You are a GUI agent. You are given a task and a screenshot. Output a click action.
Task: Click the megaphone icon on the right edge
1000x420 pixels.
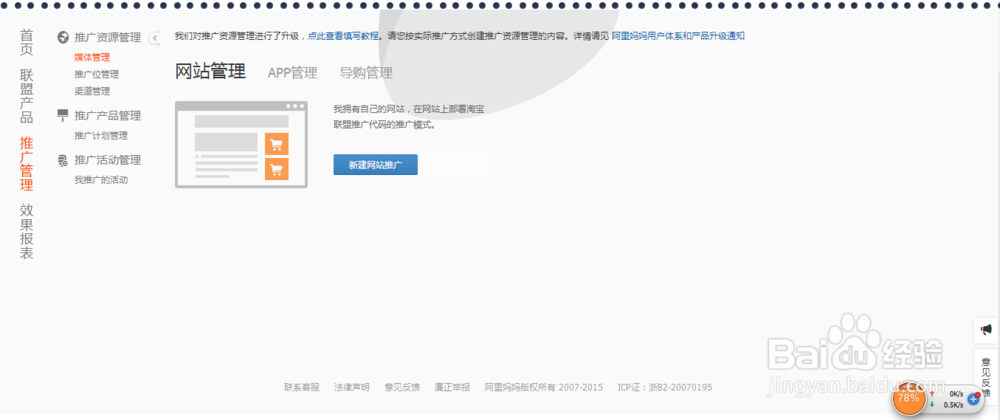pyautogui.click(x=986, y=329)
